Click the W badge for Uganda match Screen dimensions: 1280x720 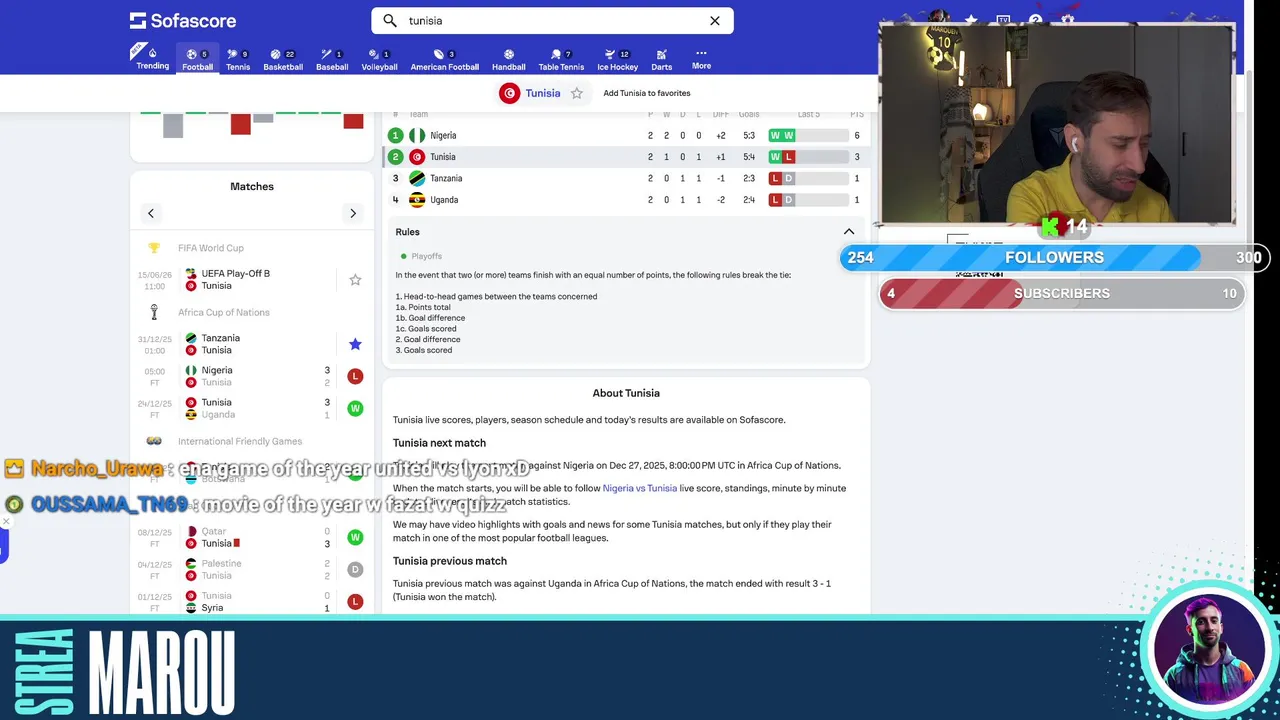(x=355, y=408)
